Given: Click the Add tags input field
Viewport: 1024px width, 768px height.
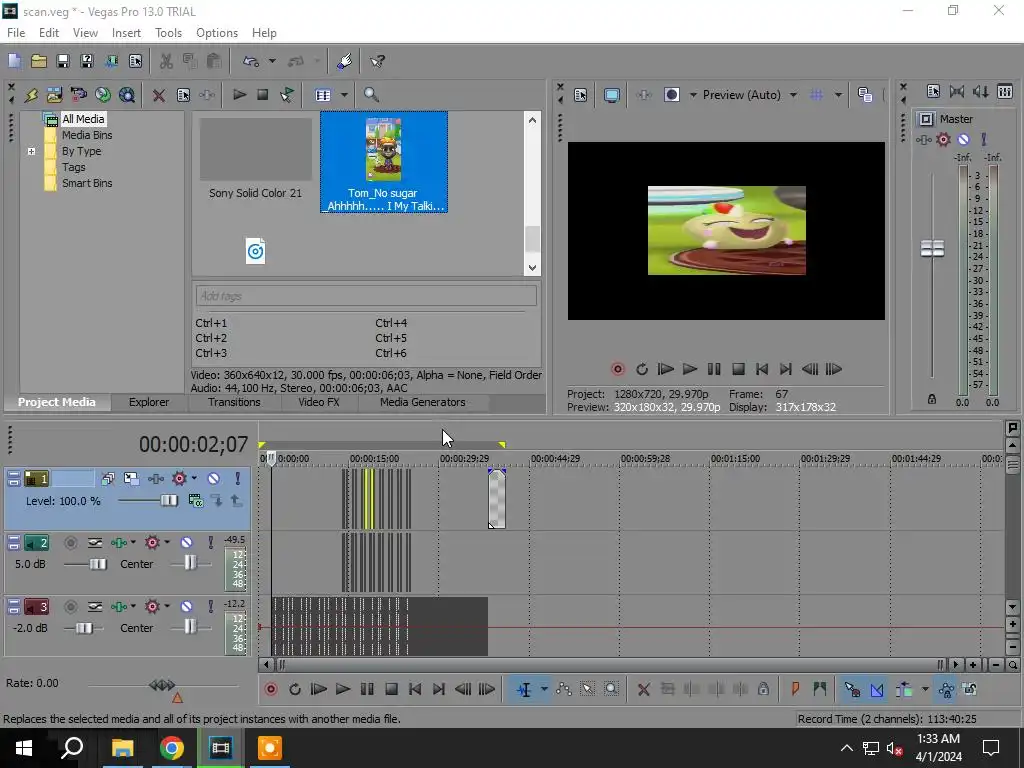Looking at the screenshot, I should [366, 296].
